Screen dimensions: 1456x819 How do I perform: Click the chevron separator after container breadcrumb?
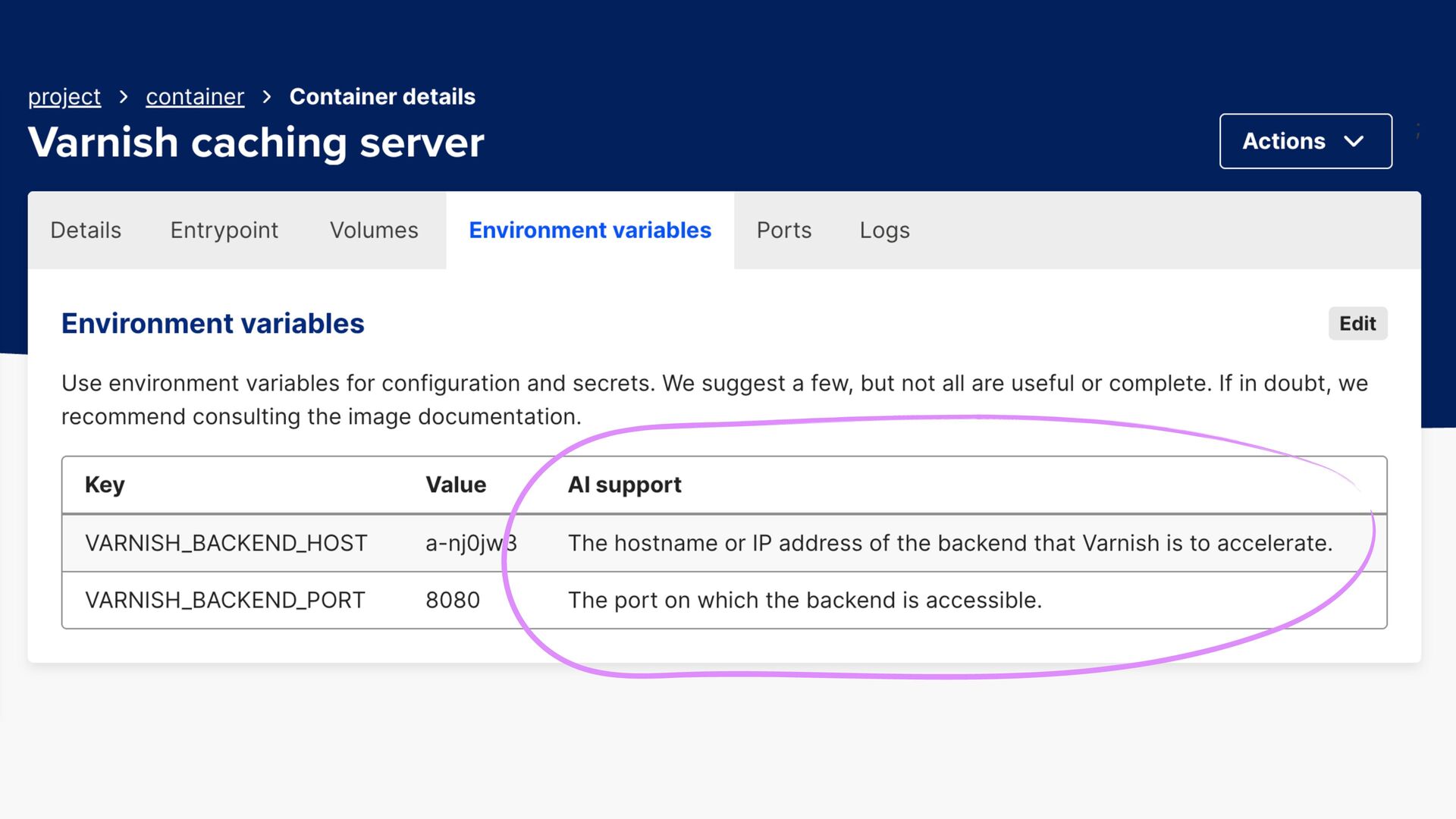point(267,97)
